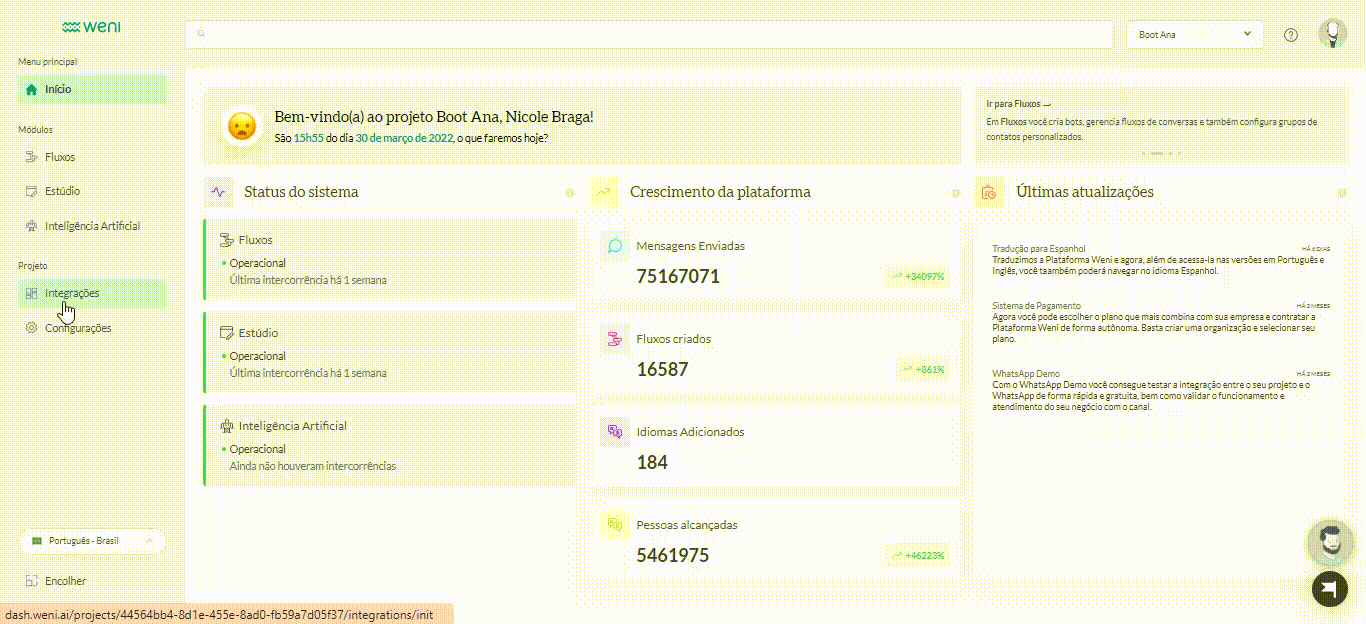Open the Boot Ana project dropdown
1366x624 pixels.
pyautogui.click(x=1194, y=34)
